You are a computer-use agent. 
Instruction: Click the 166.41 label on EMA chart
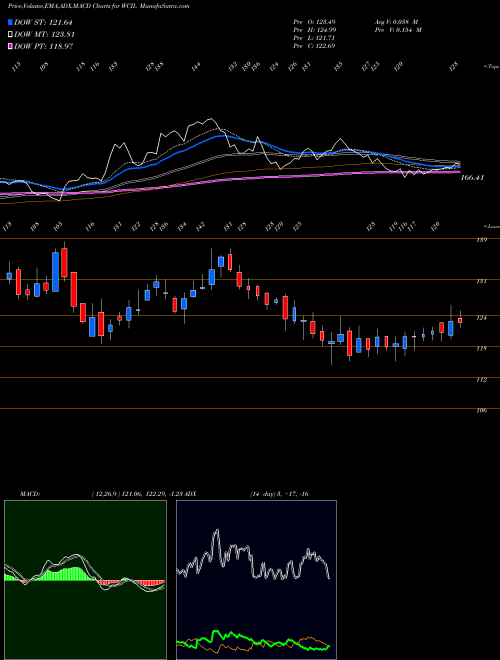(x=472, y=178)
